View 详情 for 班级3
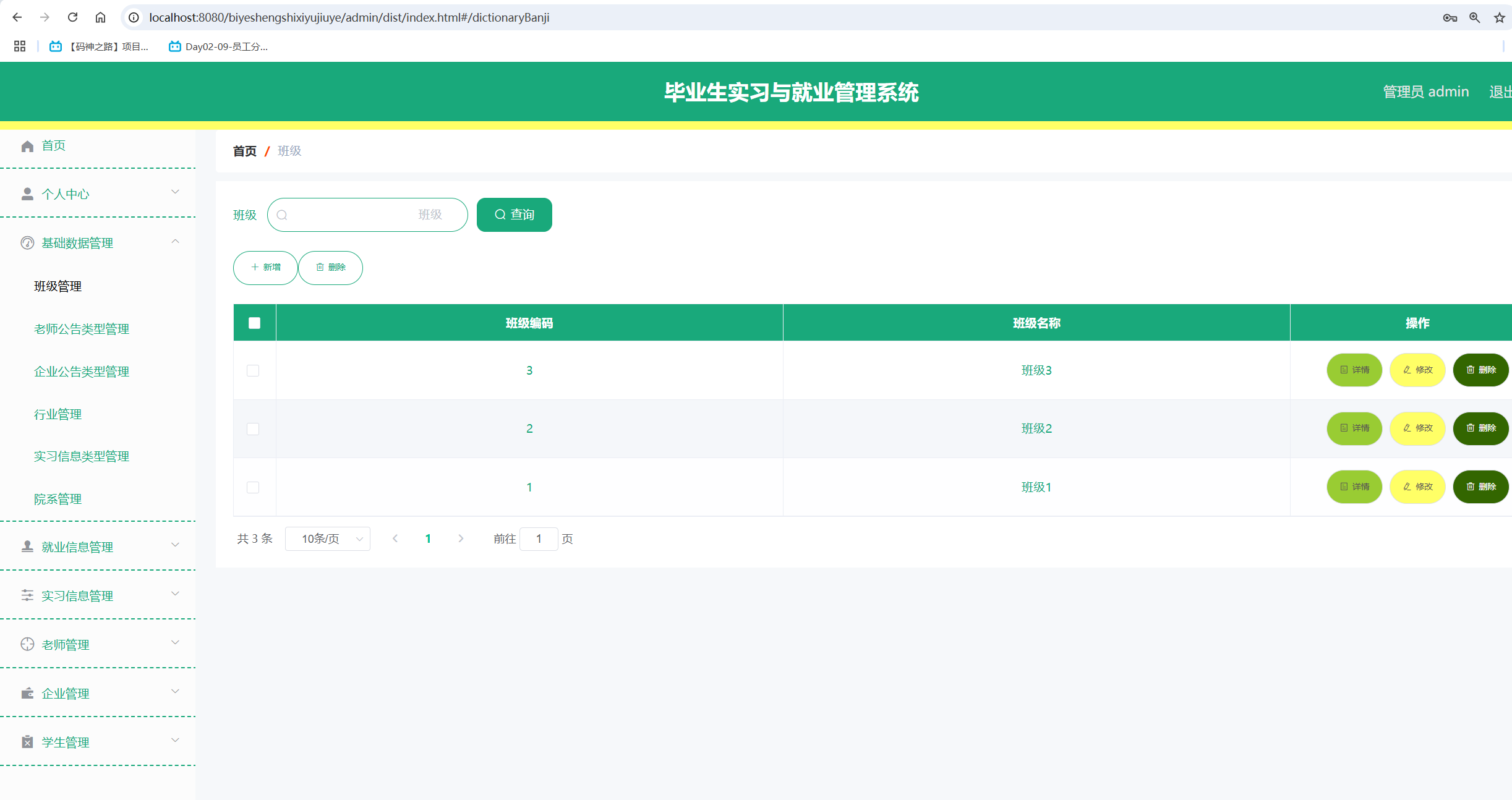Screen dimensions: 1512x800 [x=1354, y=370]
